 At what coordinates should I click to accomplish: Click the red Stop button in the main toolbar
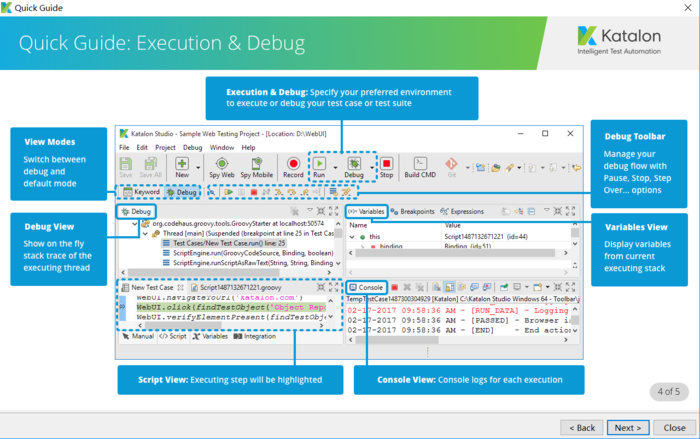(386, 167)
